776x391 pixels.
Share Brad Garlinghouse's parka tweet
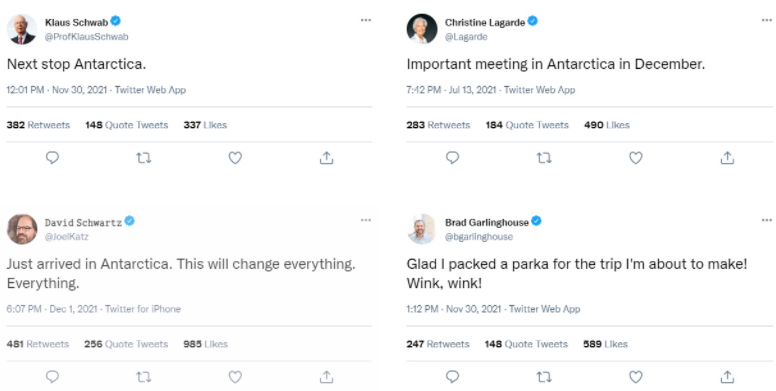(727, 377)
